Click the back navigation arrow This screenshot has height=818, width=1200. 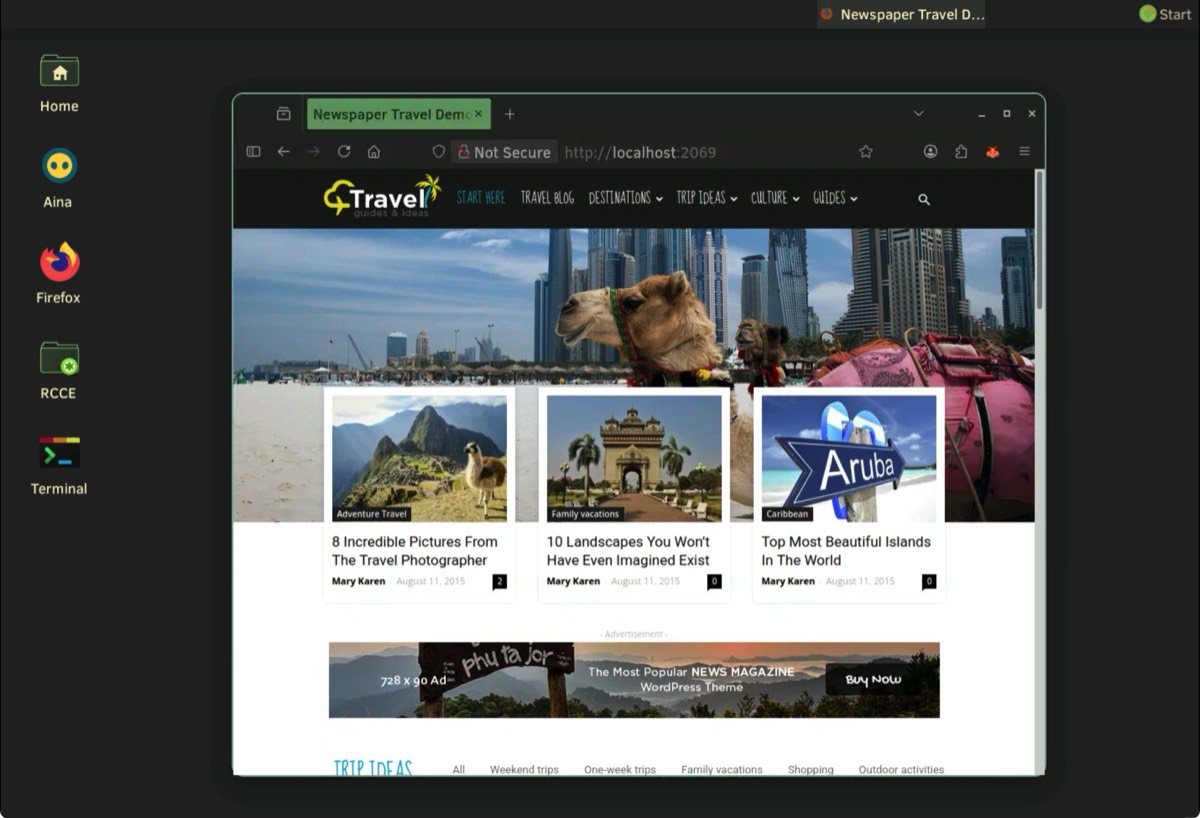284,152
